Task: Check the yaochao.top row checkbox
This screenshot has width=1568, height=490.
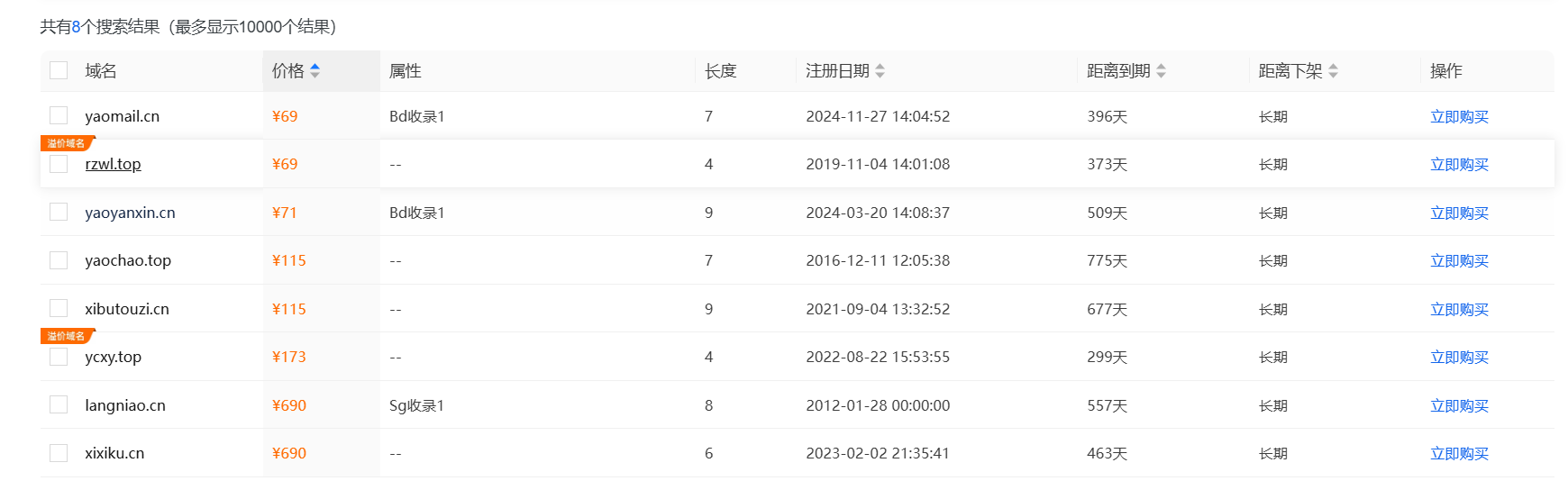Action: tap(59, 260)
